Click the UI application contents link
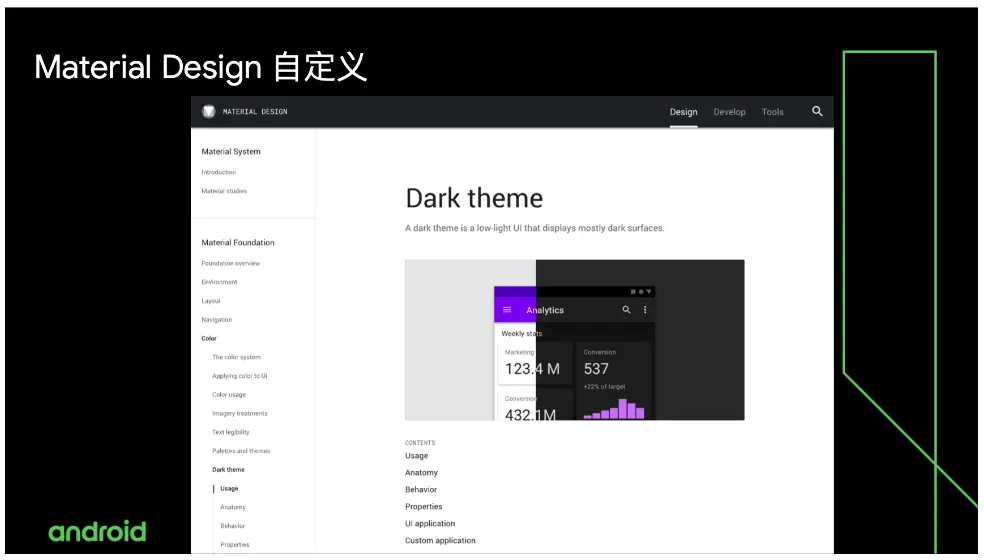984x560 pixels. tap(430, 524)
